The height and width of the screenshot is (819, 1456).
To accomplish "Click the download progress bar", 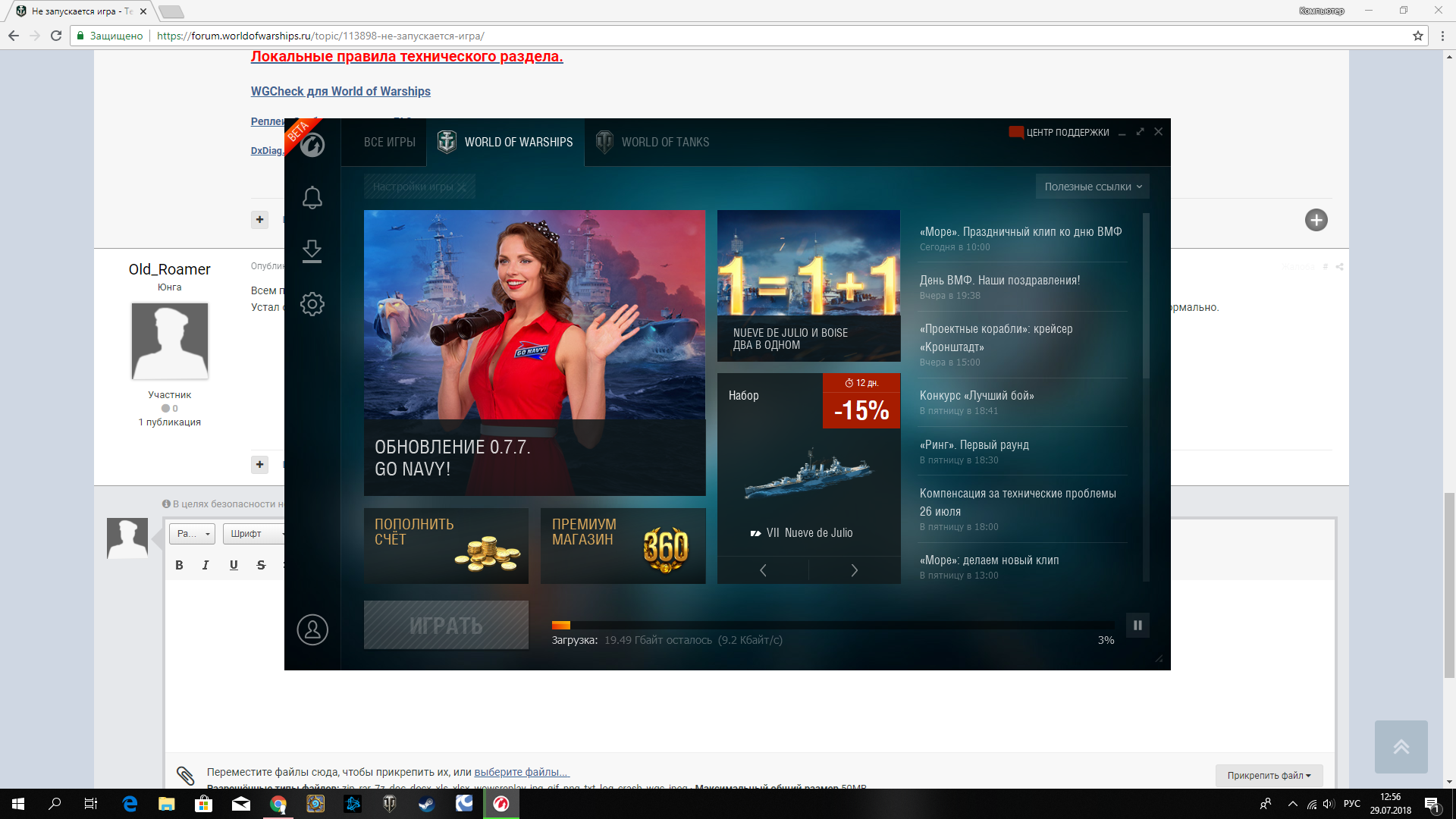I will click(833, 626).
